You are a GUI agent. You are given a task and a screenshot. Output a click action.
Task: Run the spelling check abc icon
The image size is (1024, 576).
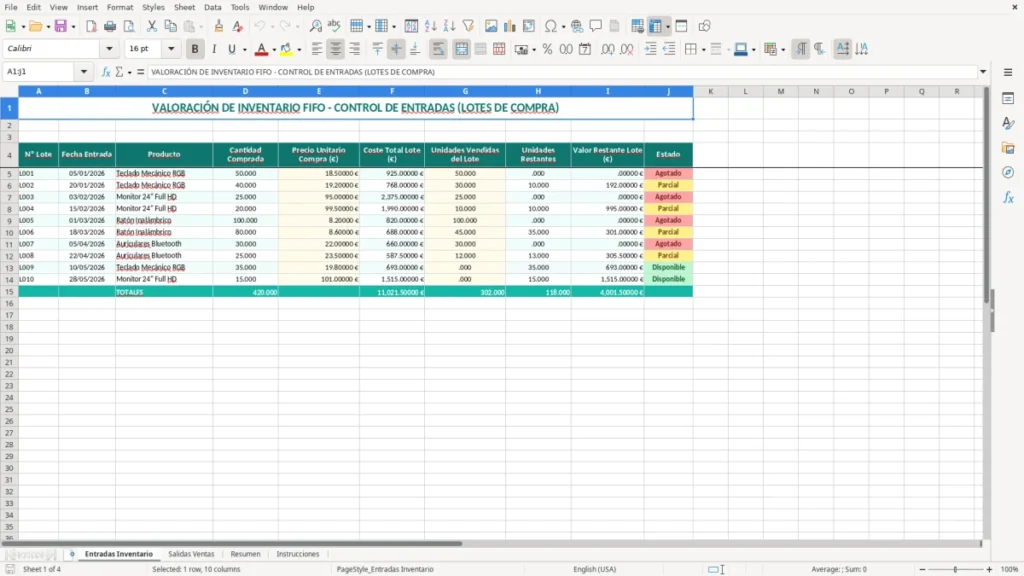(334, 26)
